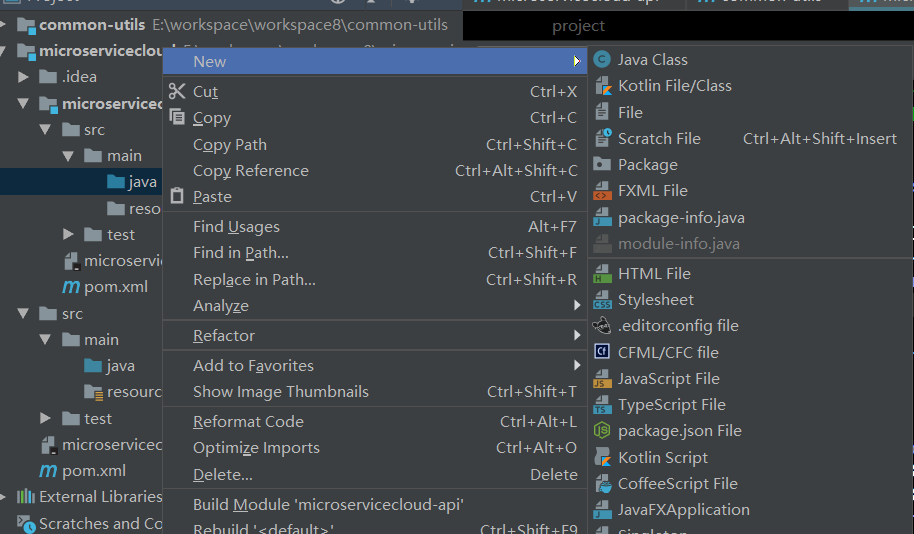Click the Package folder icon
This screenshot has height=534, width=914.
[x=602, y=164]
